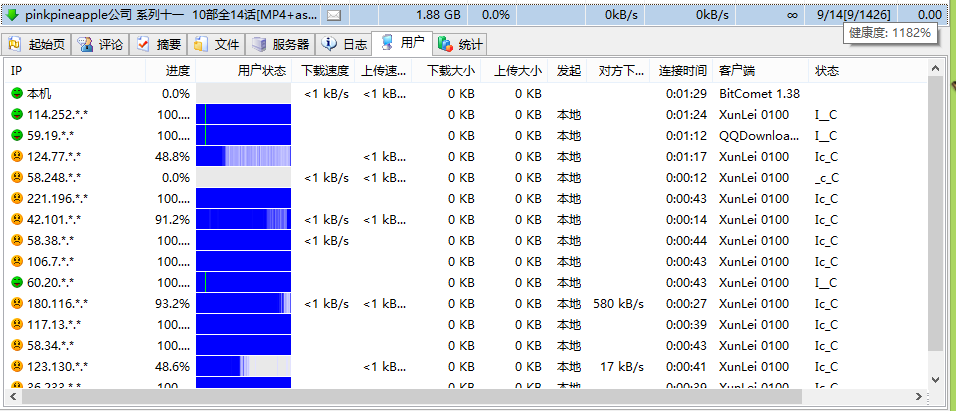Sort peers by the 客户端 column header
Screen dimensions: 956x411
pyautogui.click(x=737, y=71)
